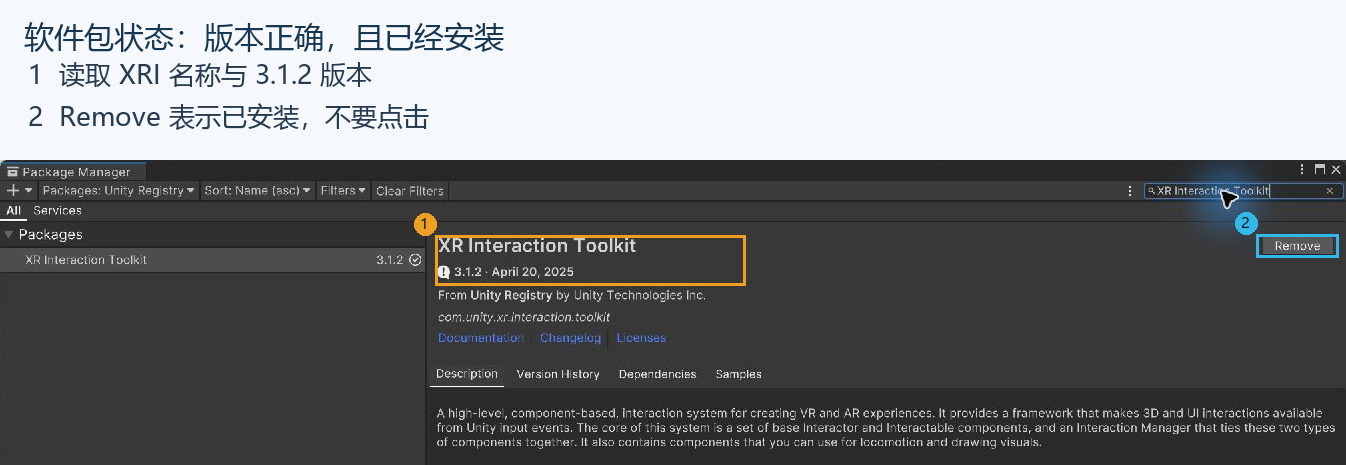Image resolution: width=1346 pixels, height=465 pixels.
Task: Open the Description tab
Action: [x=467, y=374]
